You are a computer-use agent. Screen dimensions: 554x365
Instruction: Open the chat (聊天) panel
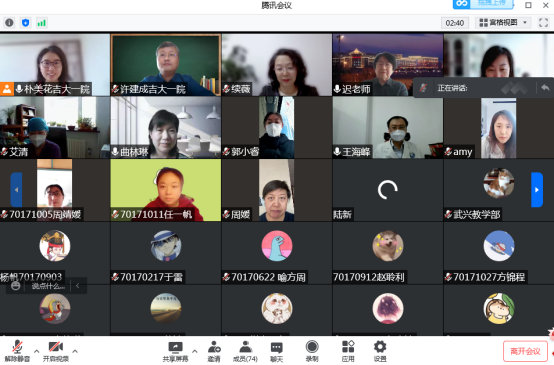coord(276,352)
